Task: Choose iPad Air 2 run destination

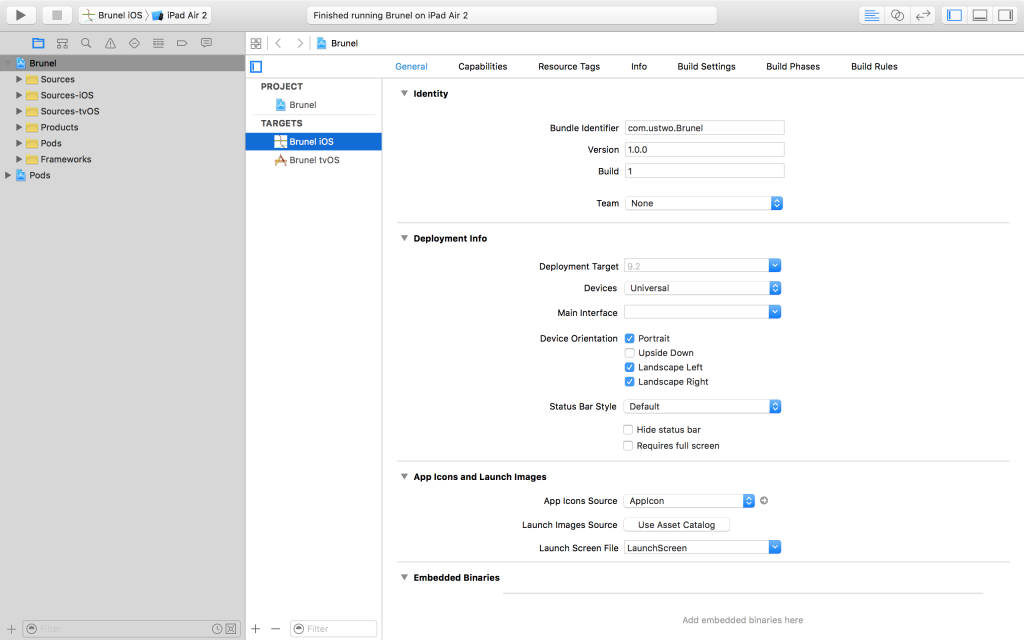Action: 180,15
